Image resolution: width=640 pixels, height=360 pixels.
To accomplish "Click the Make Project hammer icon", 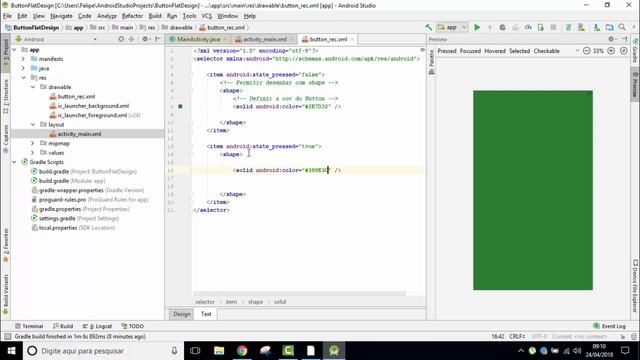I will 429,27.
